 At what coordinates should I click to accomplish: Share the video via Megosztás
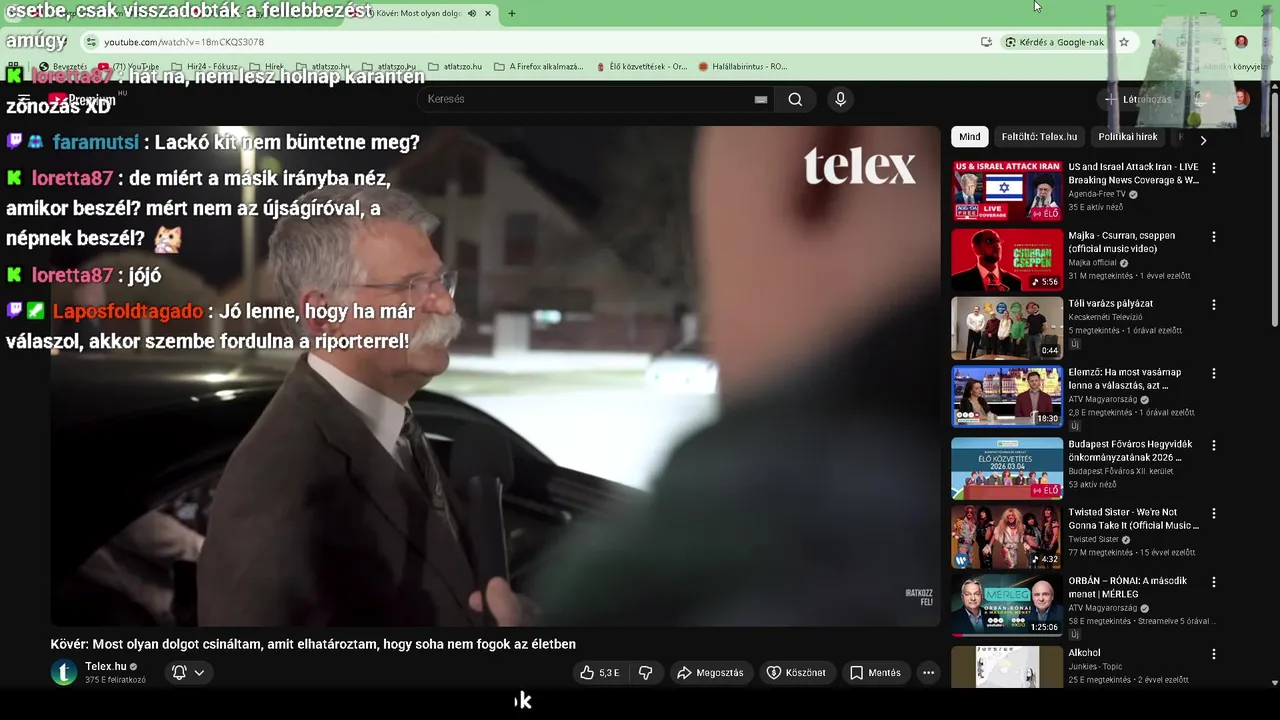click(710, 673)
